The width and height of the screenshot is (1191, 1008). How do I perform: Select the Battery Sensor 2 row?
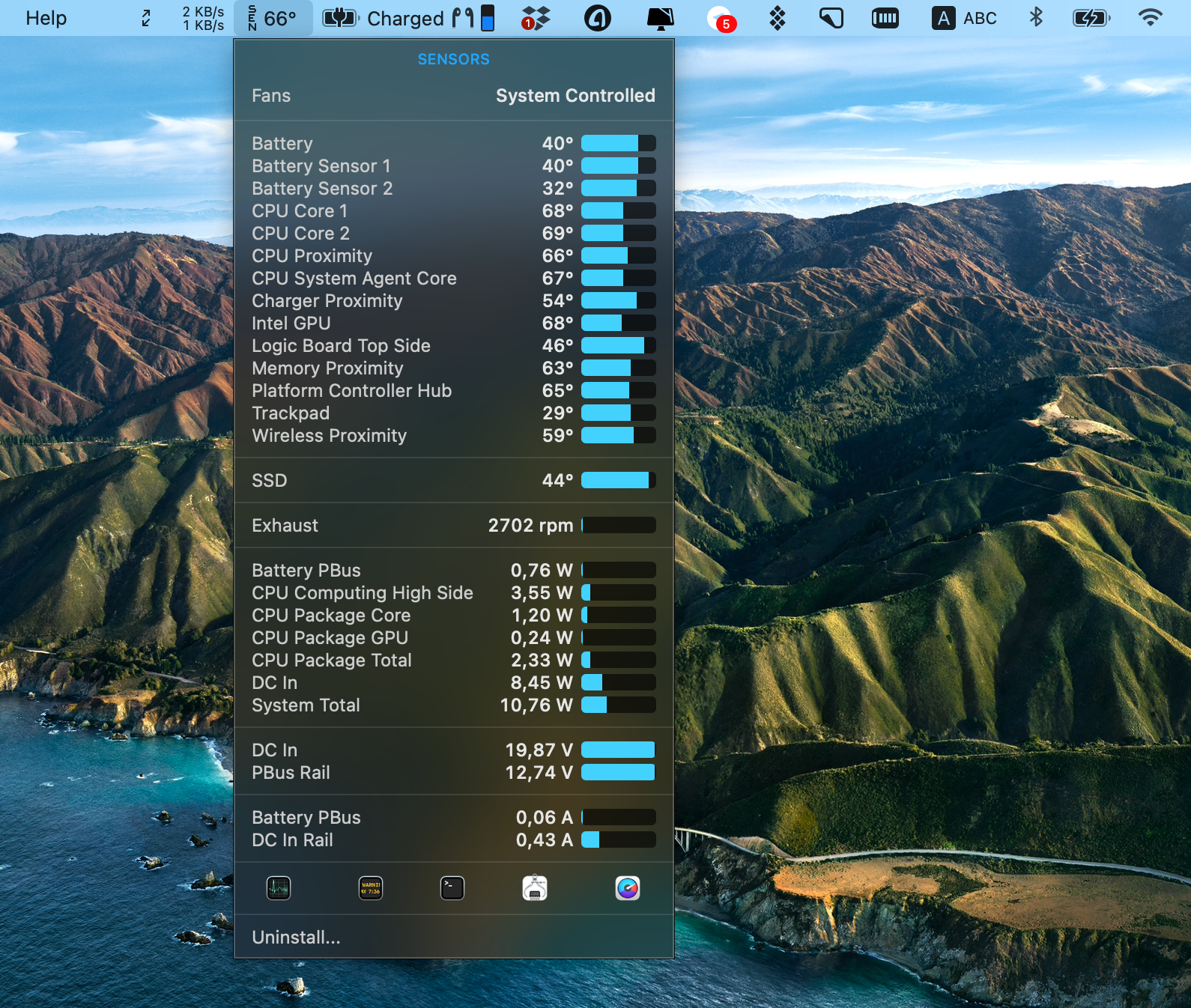(x=454, y=188)
